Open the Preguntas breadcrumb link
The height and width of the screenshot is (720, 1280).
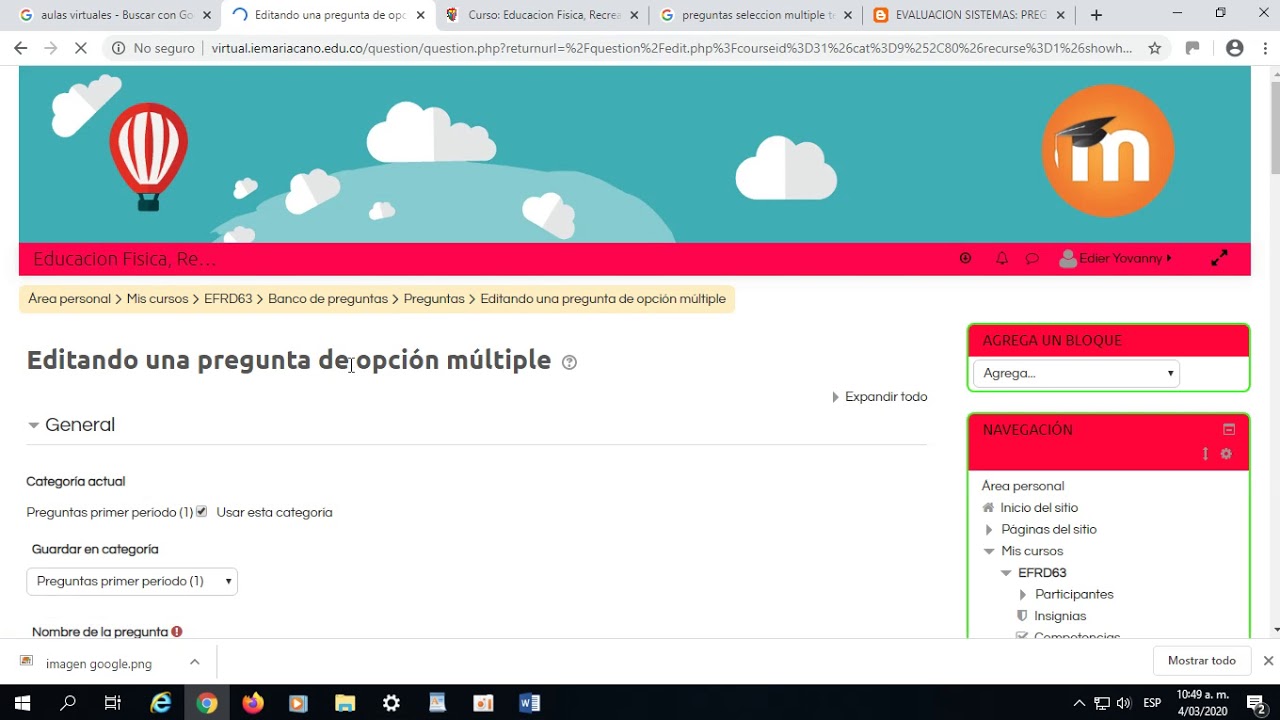click(x=434, y=299)
